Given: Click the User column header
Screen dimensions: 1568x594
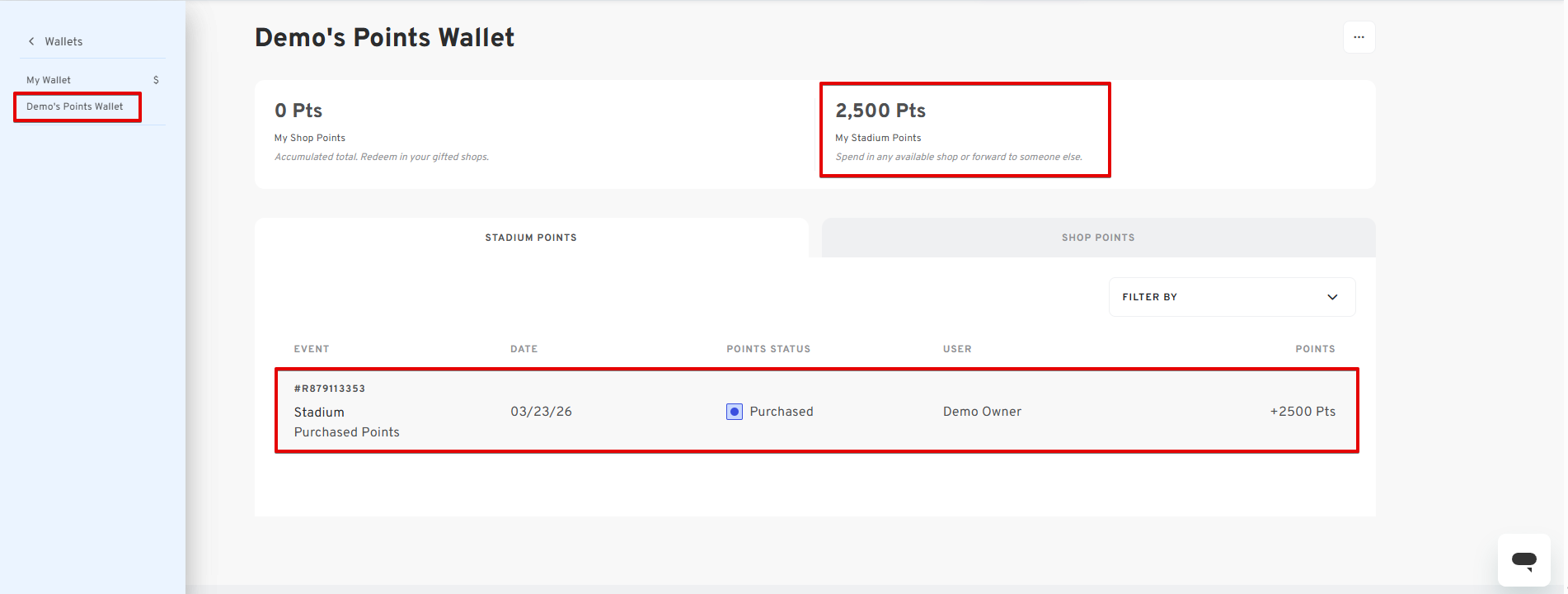Looking at the screenshot, I should point(957,349).
